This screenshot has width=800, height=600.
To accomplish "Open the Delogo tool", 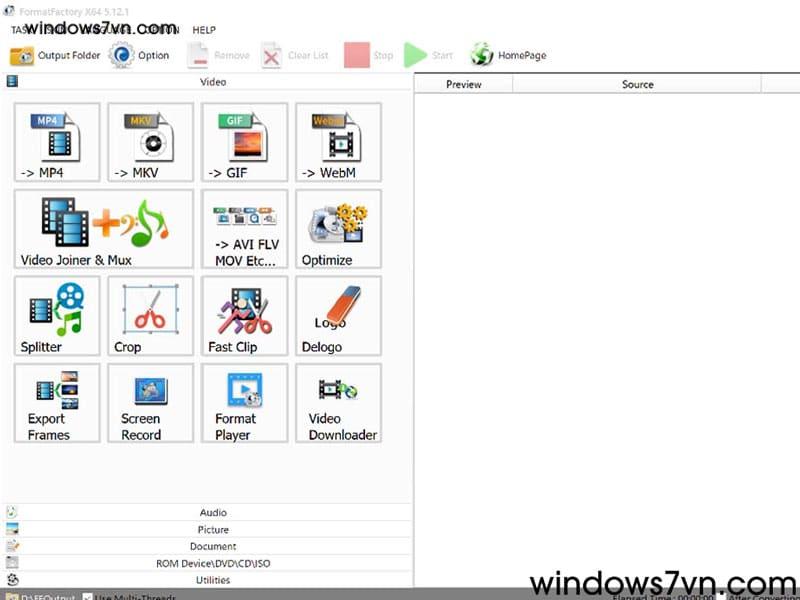I will tap(338, 316).
